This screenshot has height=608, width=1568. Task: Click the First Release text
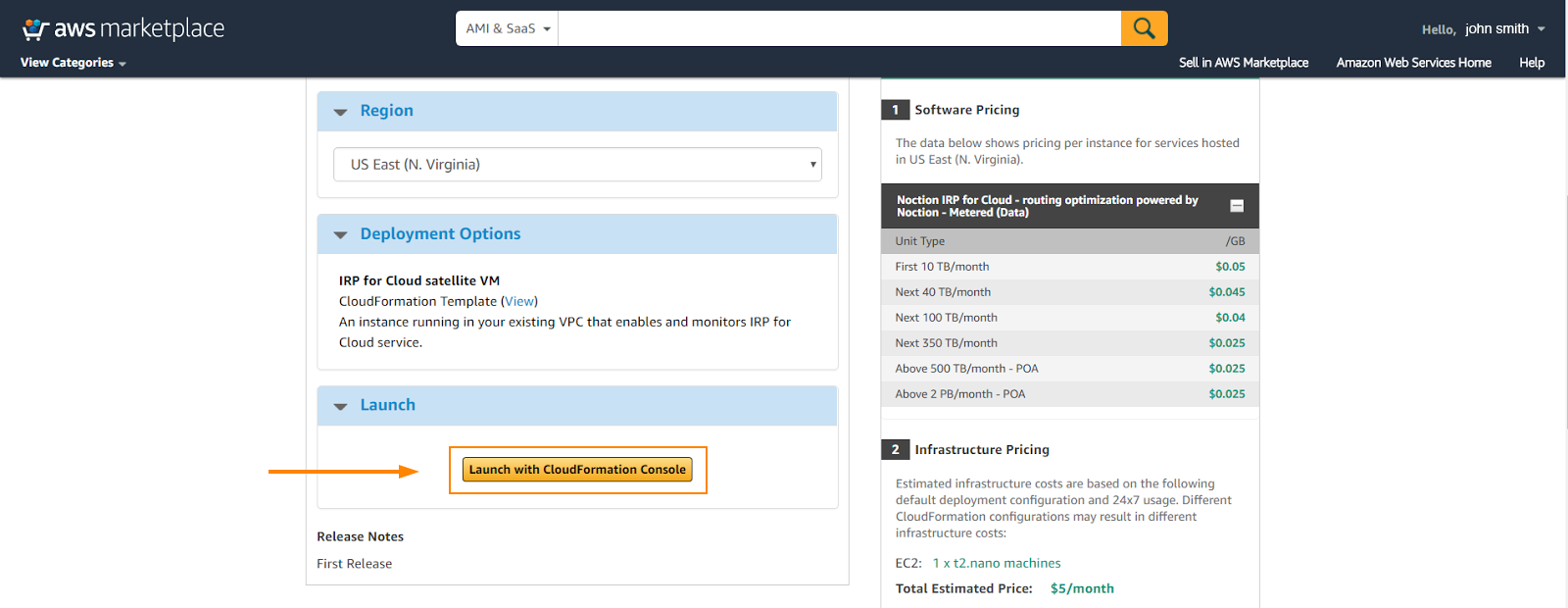coord(354,564)
